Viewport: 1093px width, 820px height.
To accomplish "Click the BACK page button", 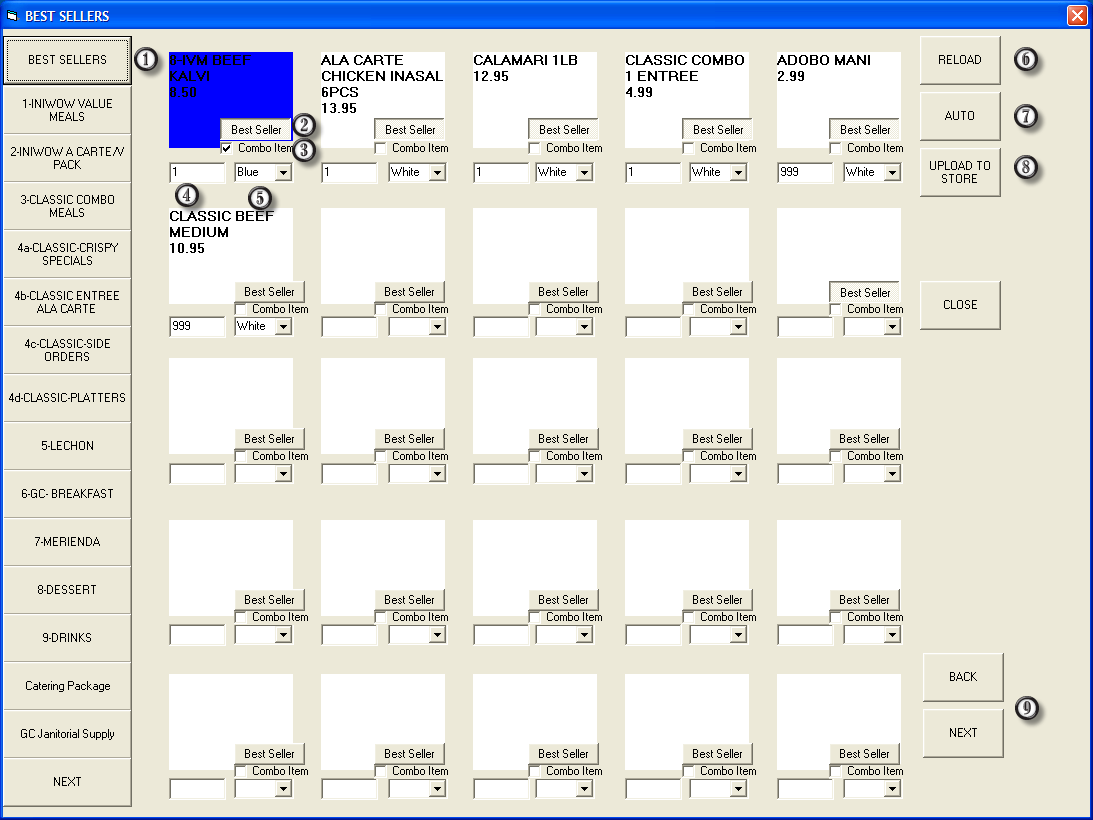I will [x=963, y=677].
